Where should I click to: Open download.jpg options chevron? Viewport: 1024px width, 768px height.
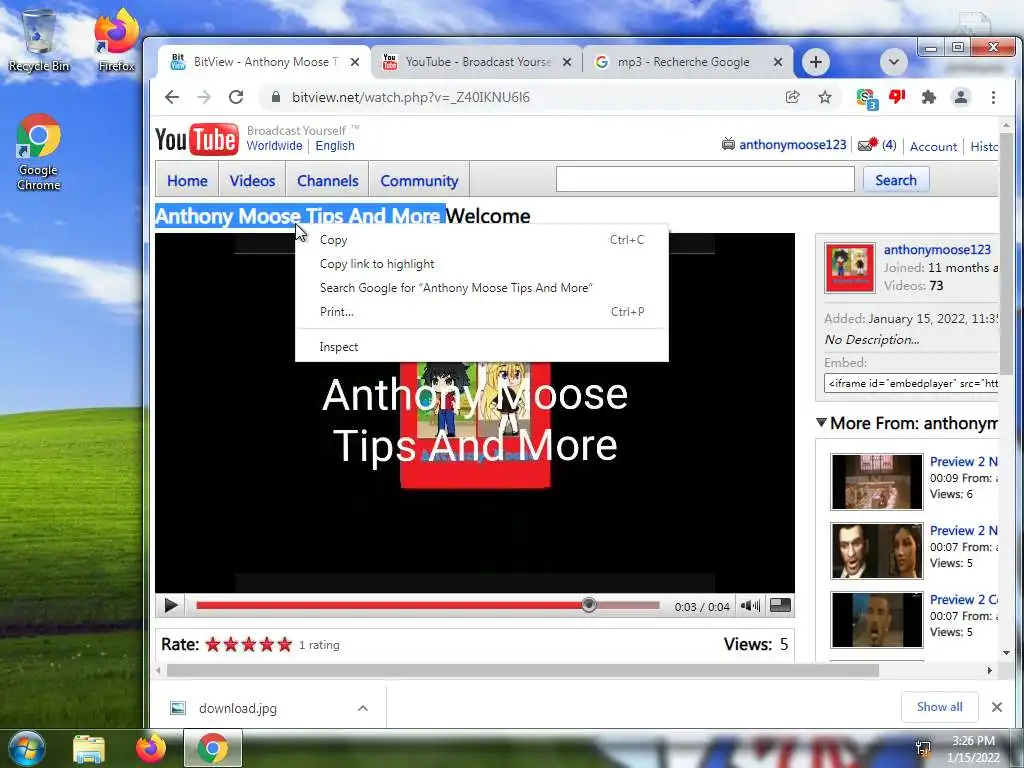[363, 708]
